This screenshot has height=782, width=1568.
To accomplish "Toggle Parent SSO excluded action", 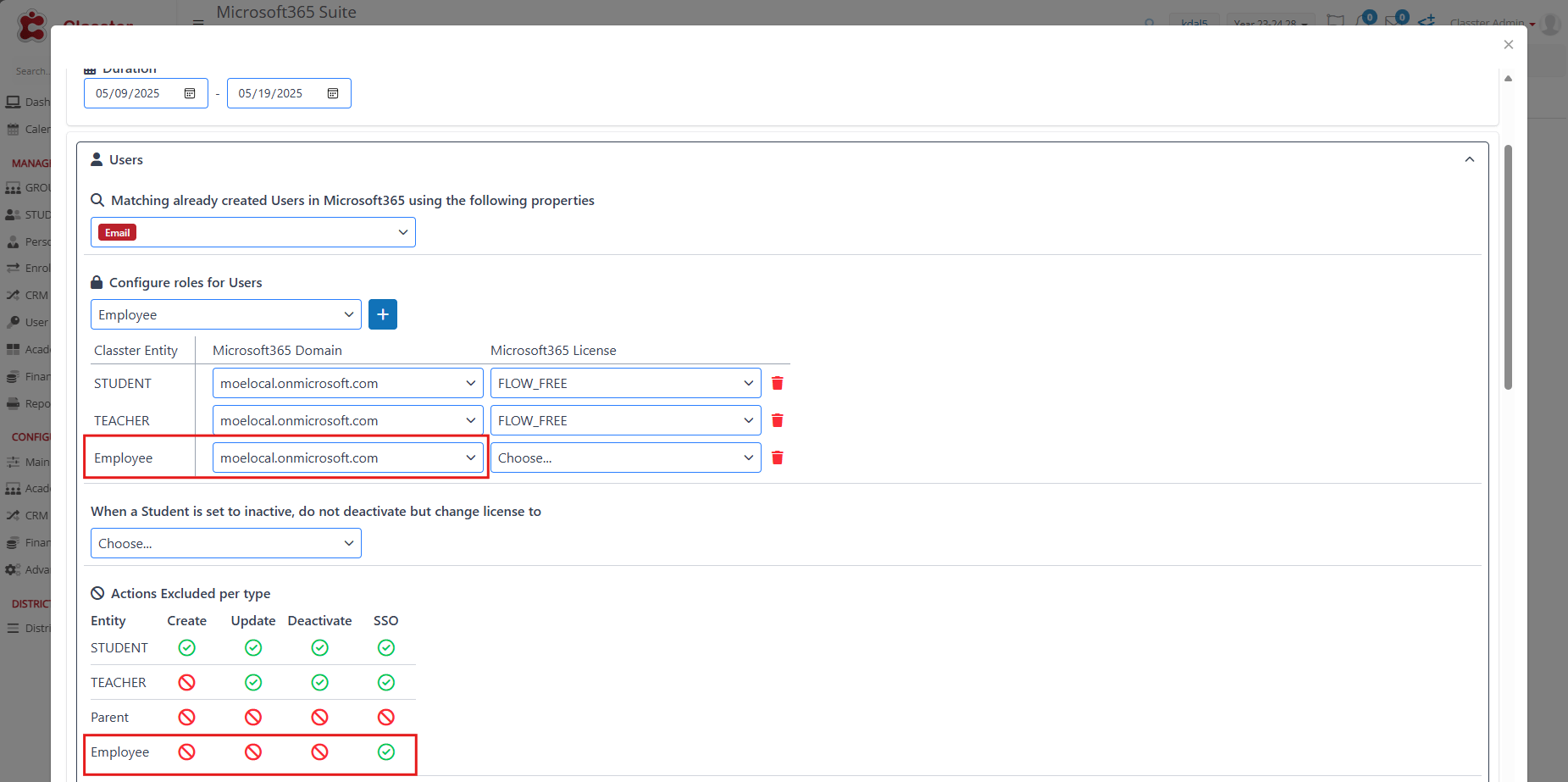I will tap(386, 717).
